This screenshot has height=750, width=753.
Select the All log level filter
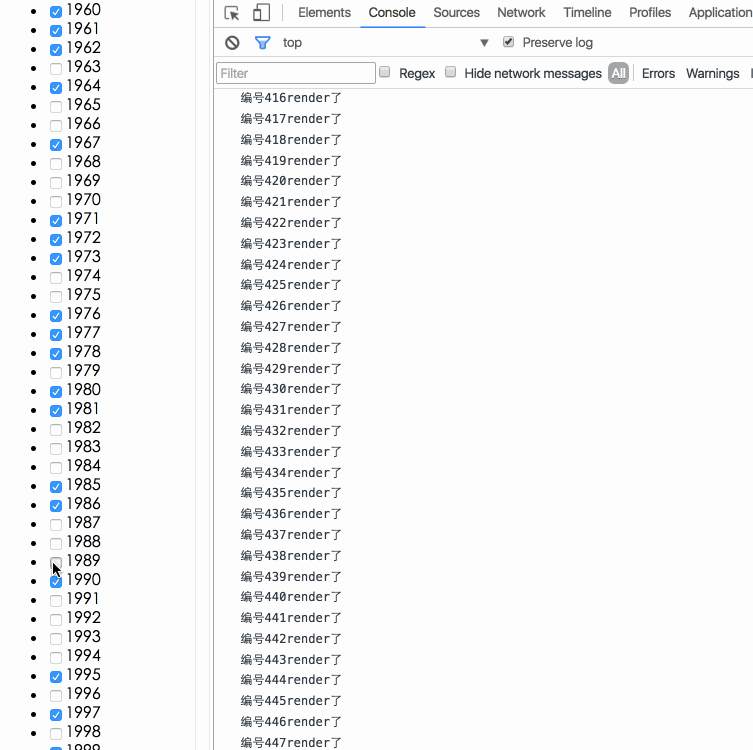point(618,73)
